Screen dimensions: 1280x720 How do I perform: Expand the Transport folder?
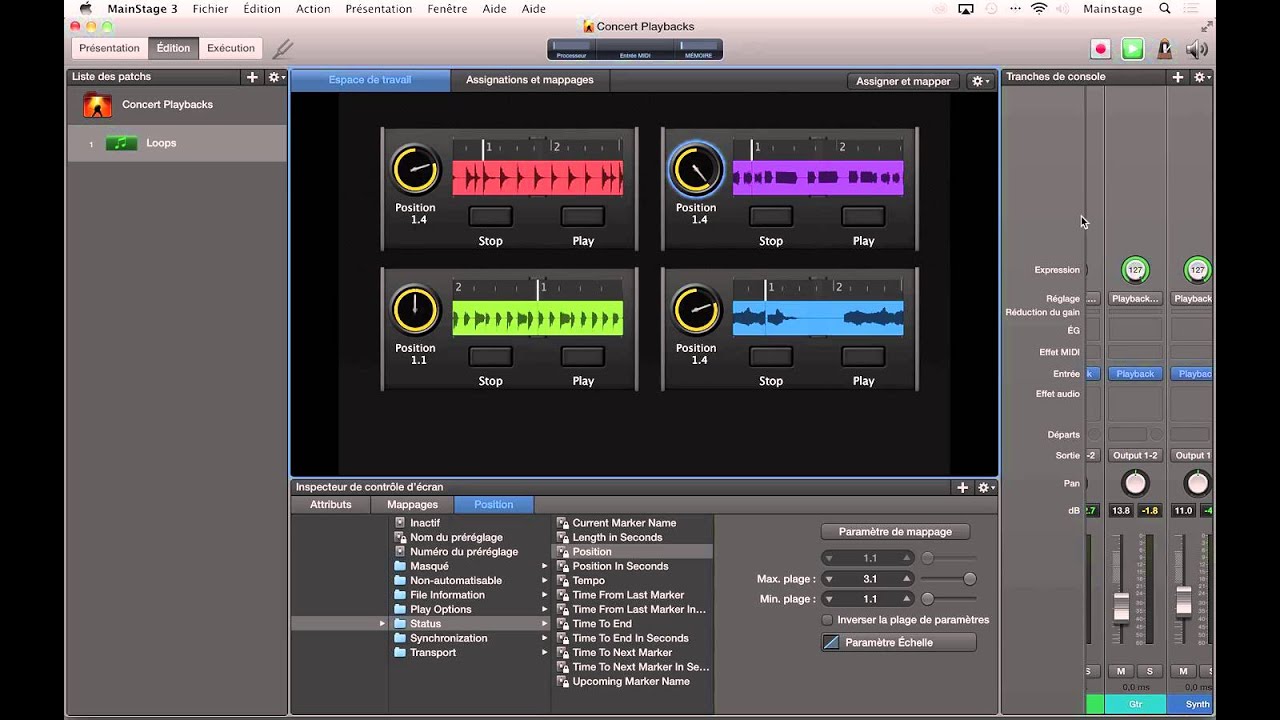(545, 652)
